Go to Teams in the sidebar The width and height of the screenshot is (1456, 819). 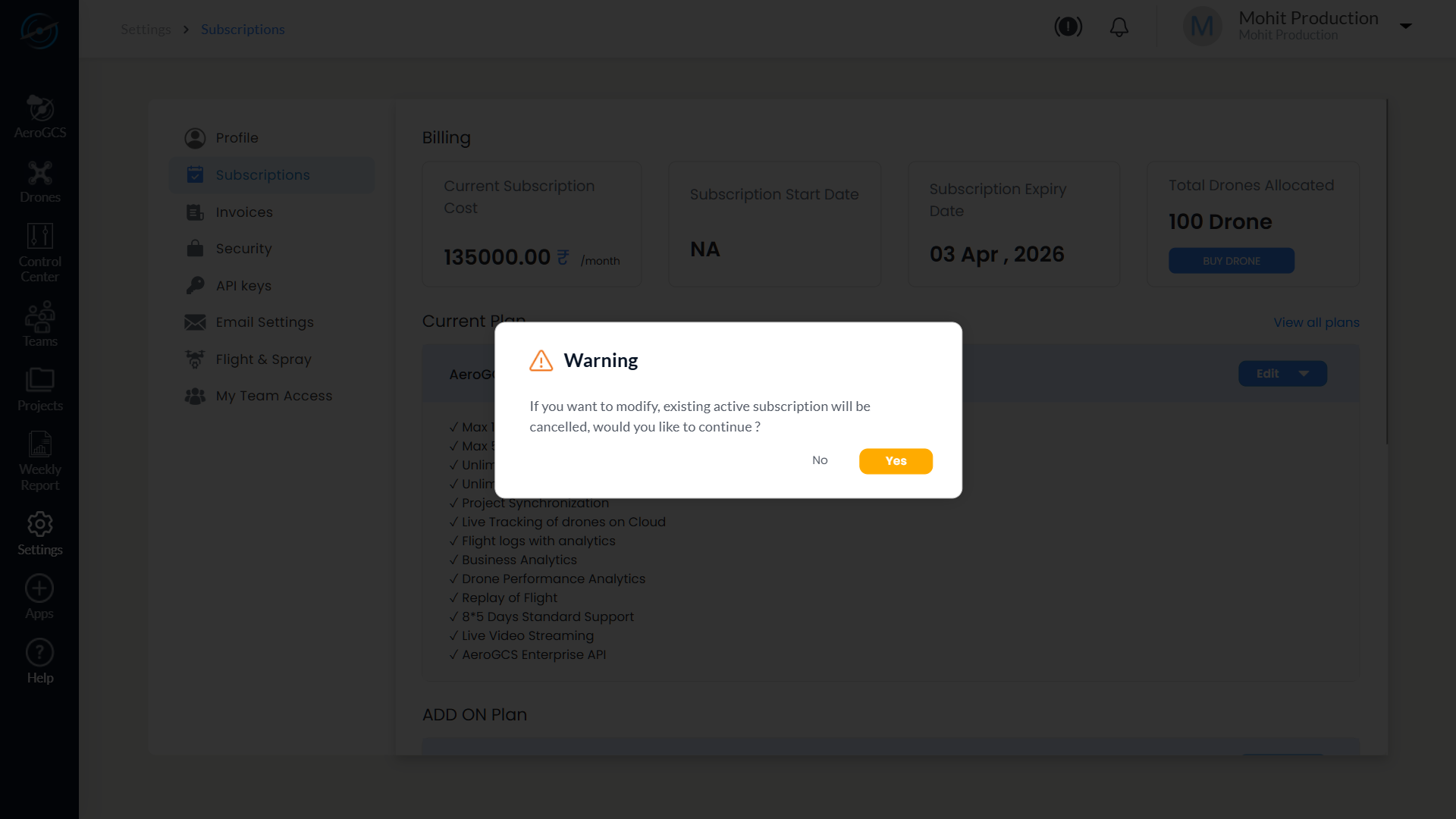click(39, 325)
